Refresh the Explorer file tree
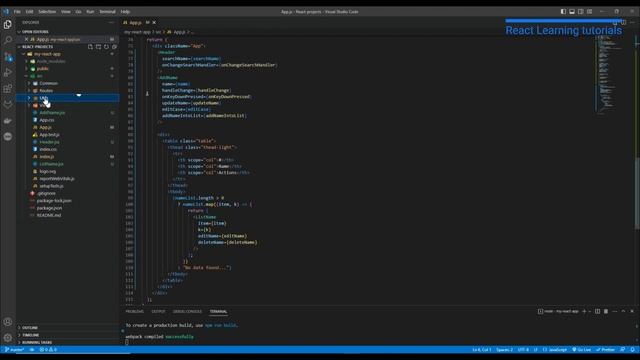This screenshot has width=640, height=360. point(107,47)
